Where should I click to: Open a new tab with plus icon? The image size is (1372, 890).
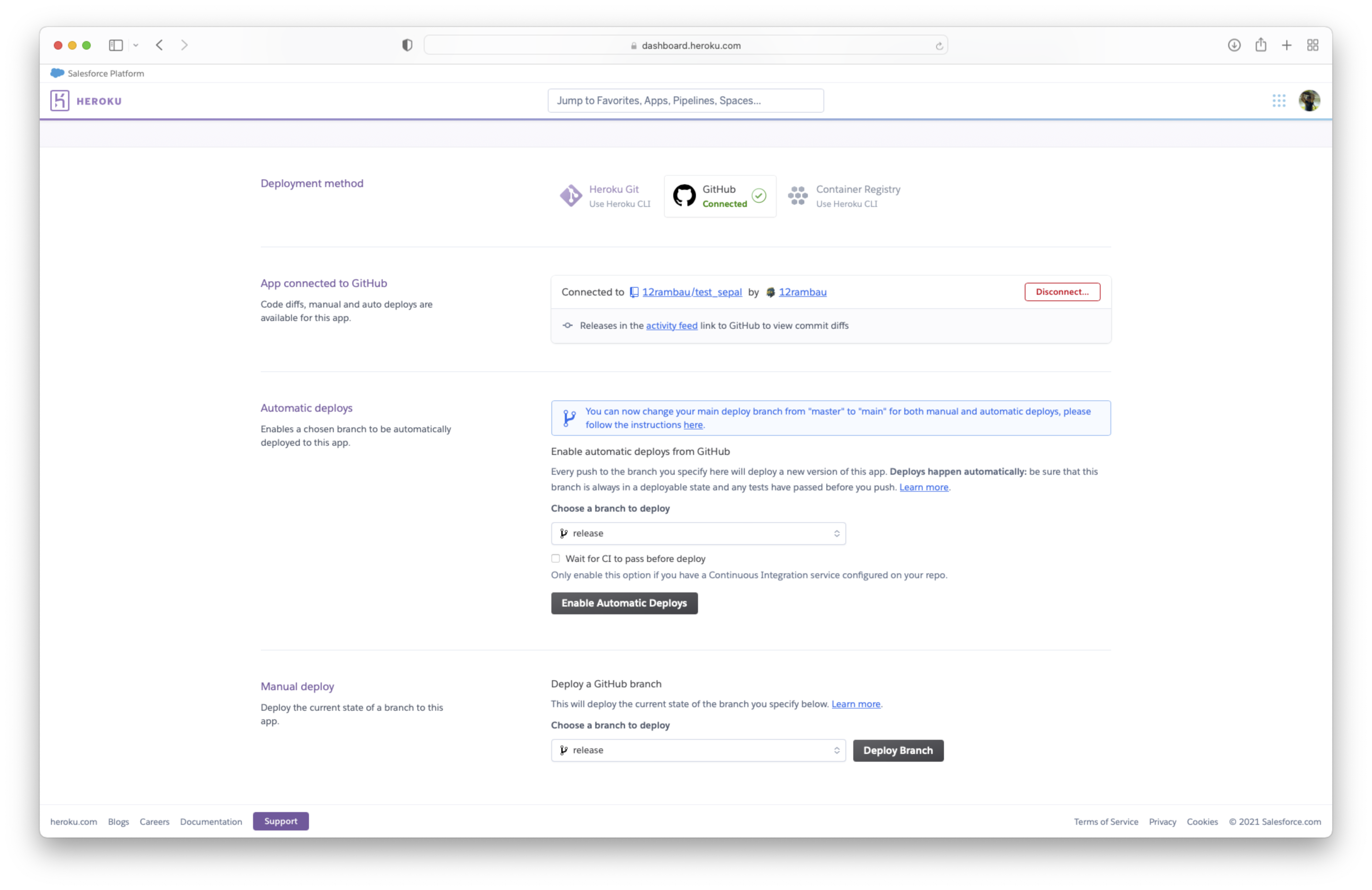click(1286, 45)
